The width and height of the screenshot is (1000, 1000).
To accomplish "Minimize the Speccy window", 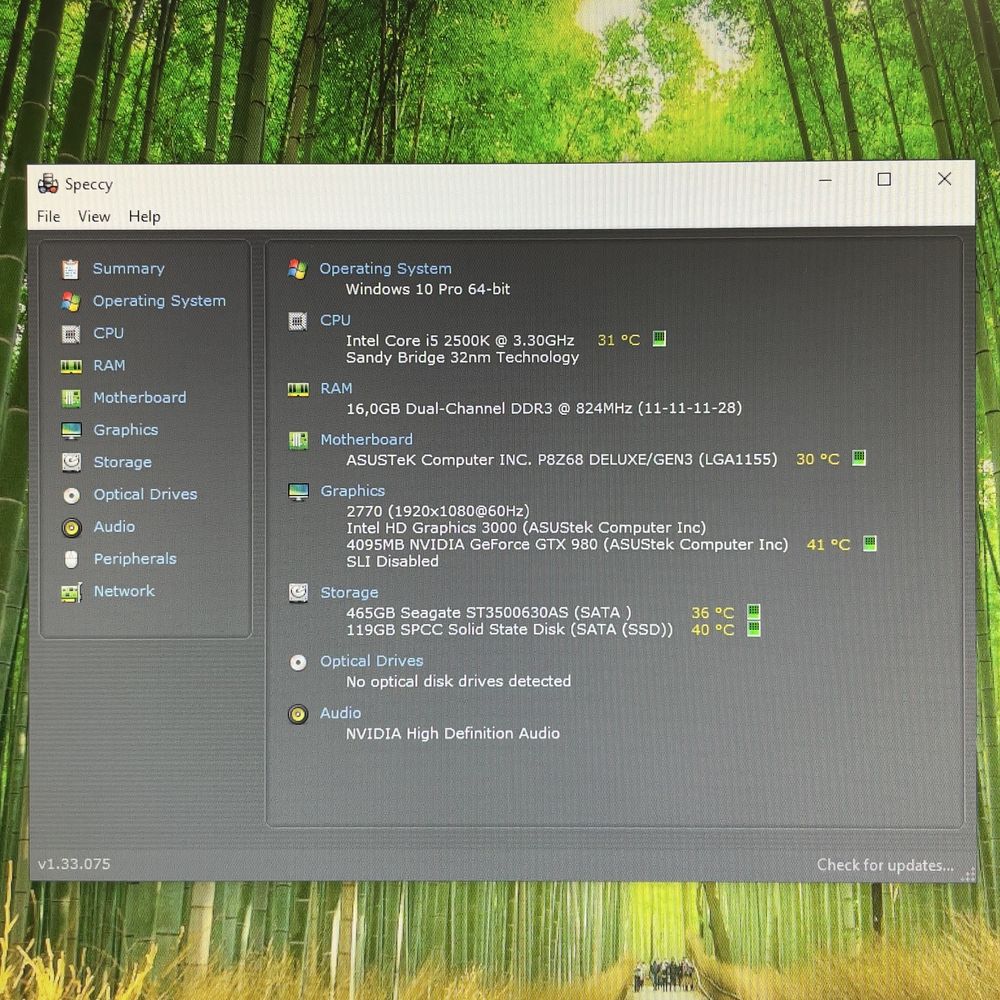I will click(825, 180).
